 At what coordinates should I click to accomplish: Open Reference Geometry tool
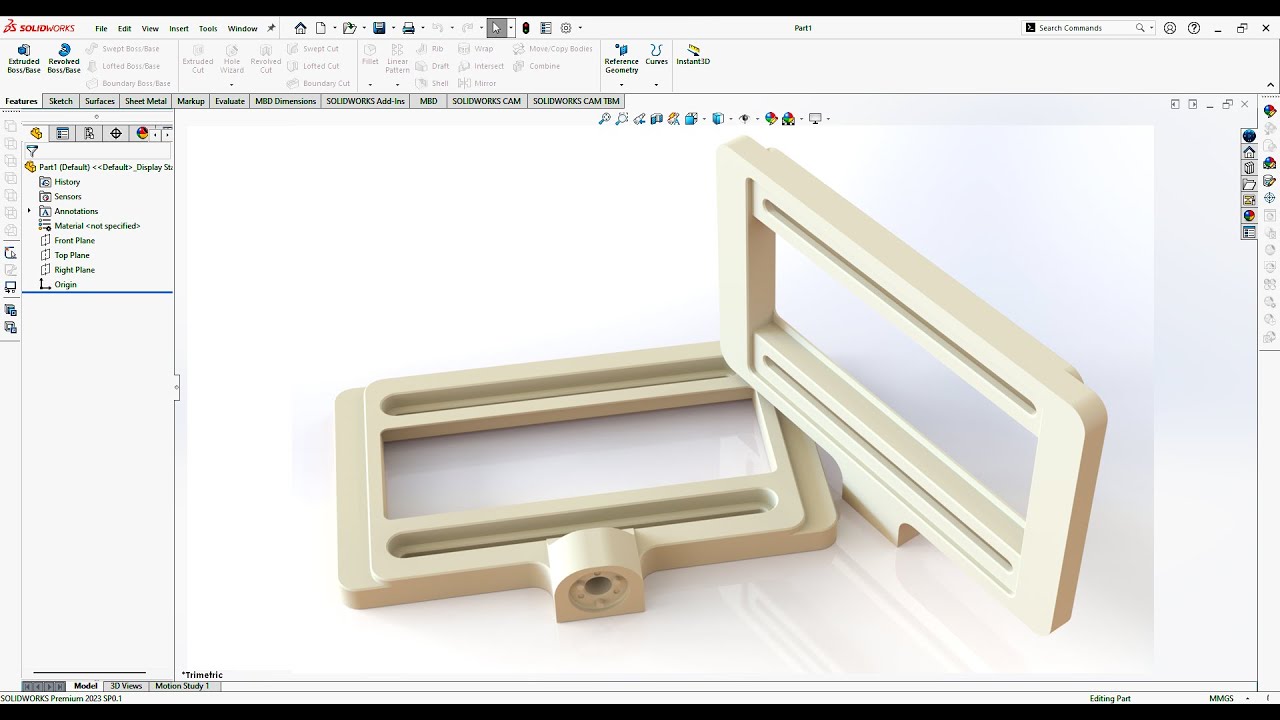[x=621, y=59]
